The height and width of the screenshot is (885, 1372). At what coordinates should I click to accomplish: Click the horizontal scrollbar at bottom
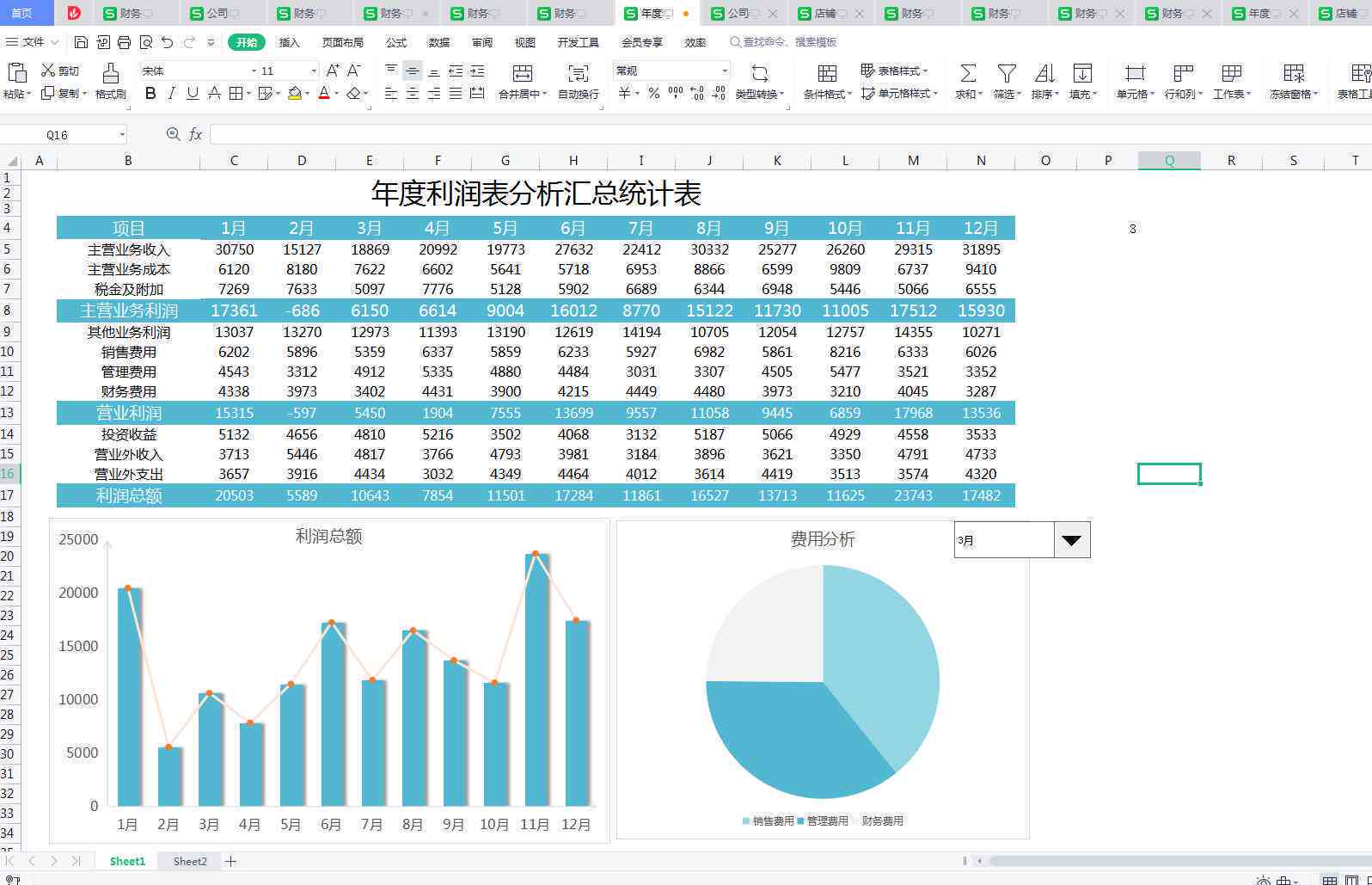click(x=1179, y=861)
